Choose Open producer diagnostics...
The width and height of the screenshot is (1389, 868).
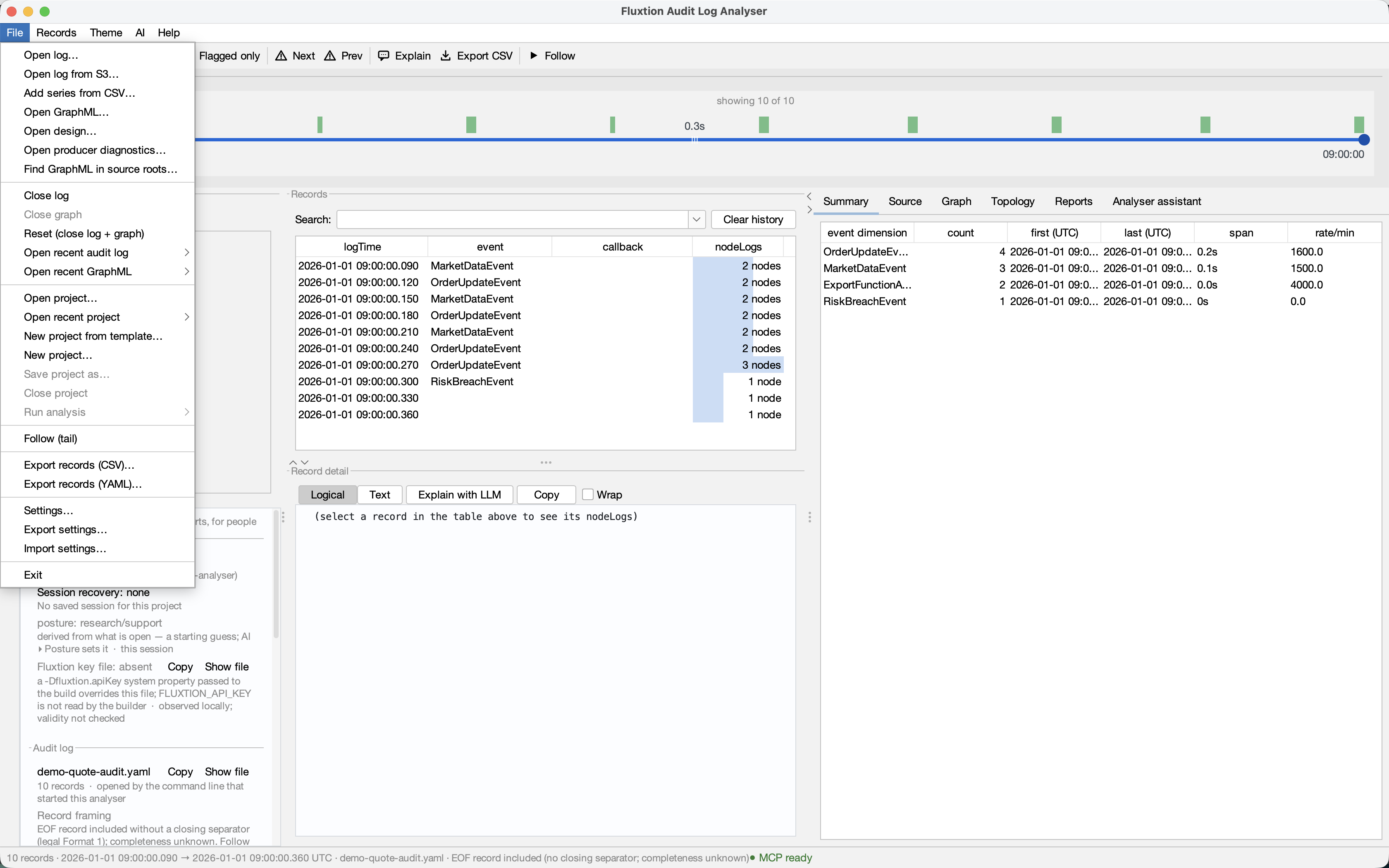click(x=98, y=150)
